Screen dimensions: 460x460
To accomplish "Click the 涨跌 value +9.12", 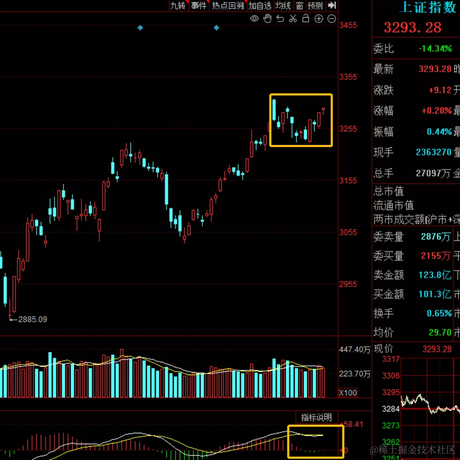I will (x=440, y=90).
